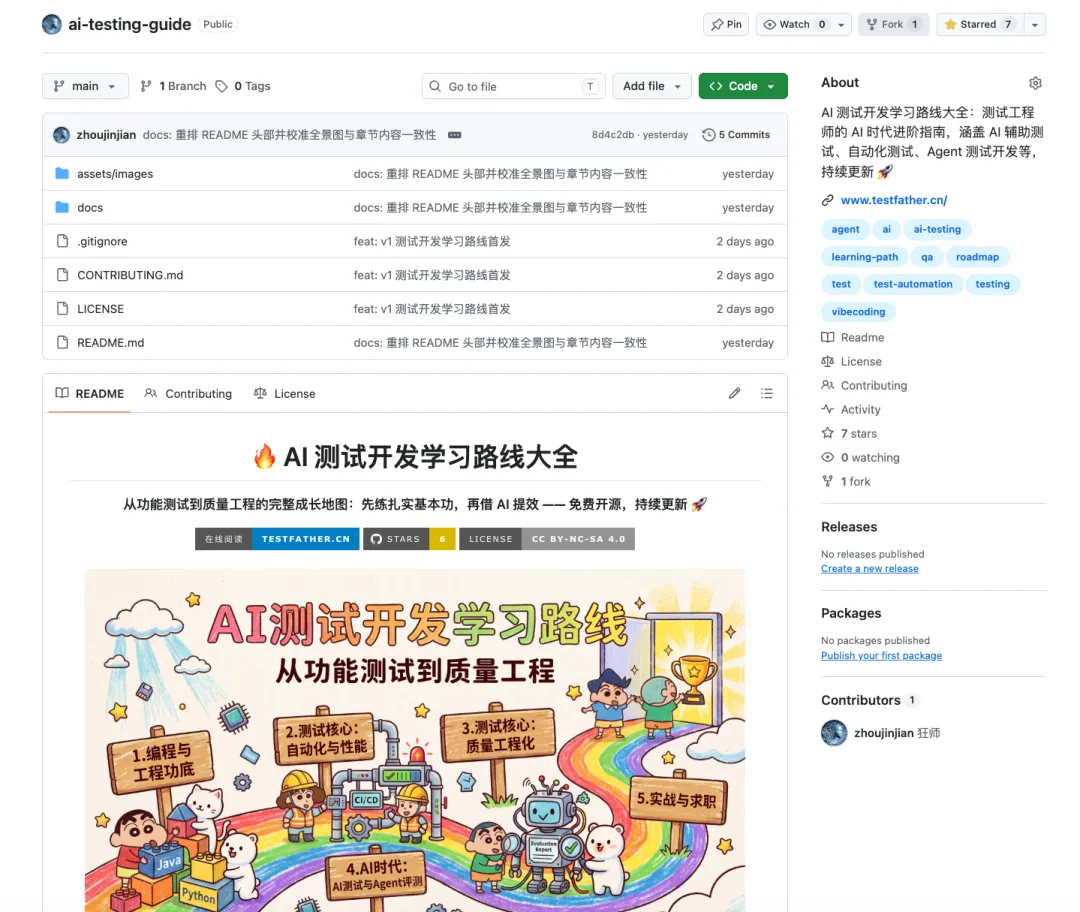1080x912 pixels.
Task: Click the Contributing link in About sidebar
Action: (x=873, y=386)
